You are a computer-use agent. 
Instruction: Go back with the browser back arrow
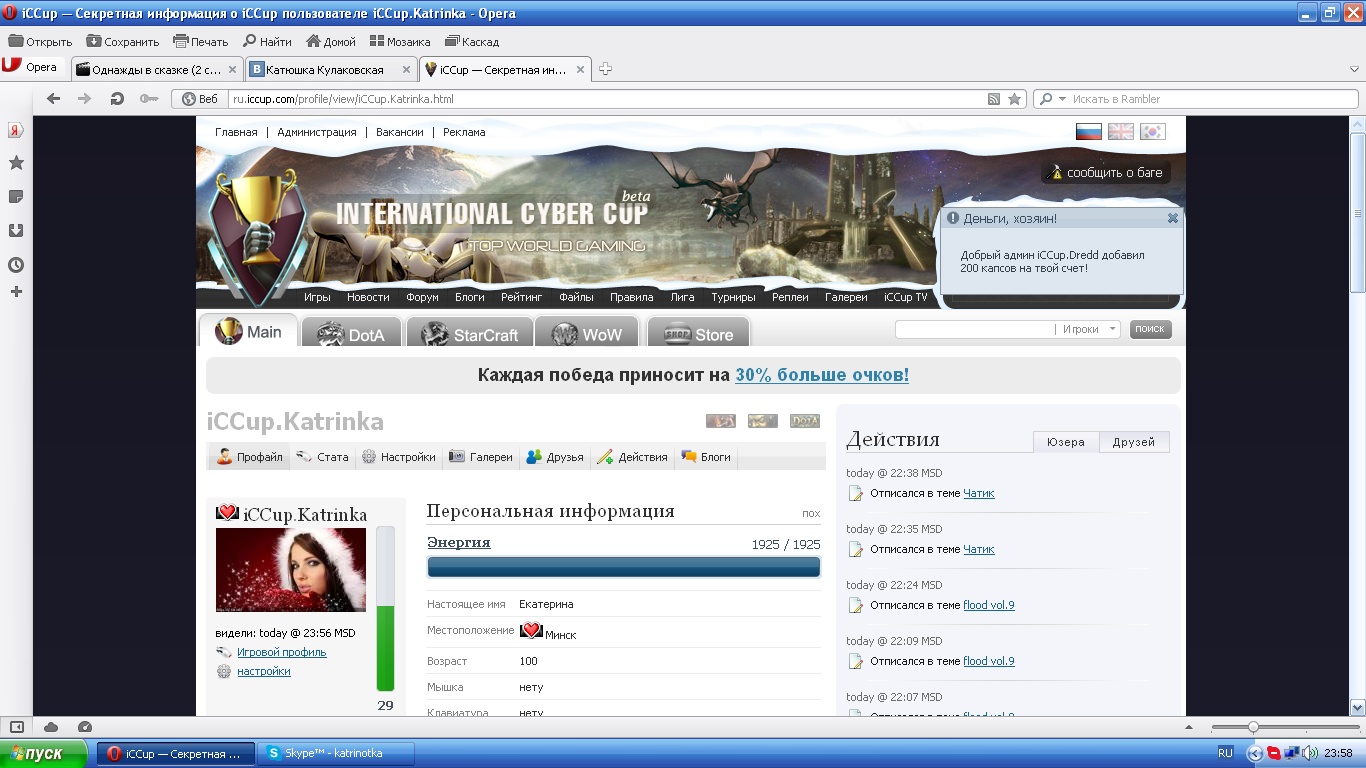[x=54, y=99]
